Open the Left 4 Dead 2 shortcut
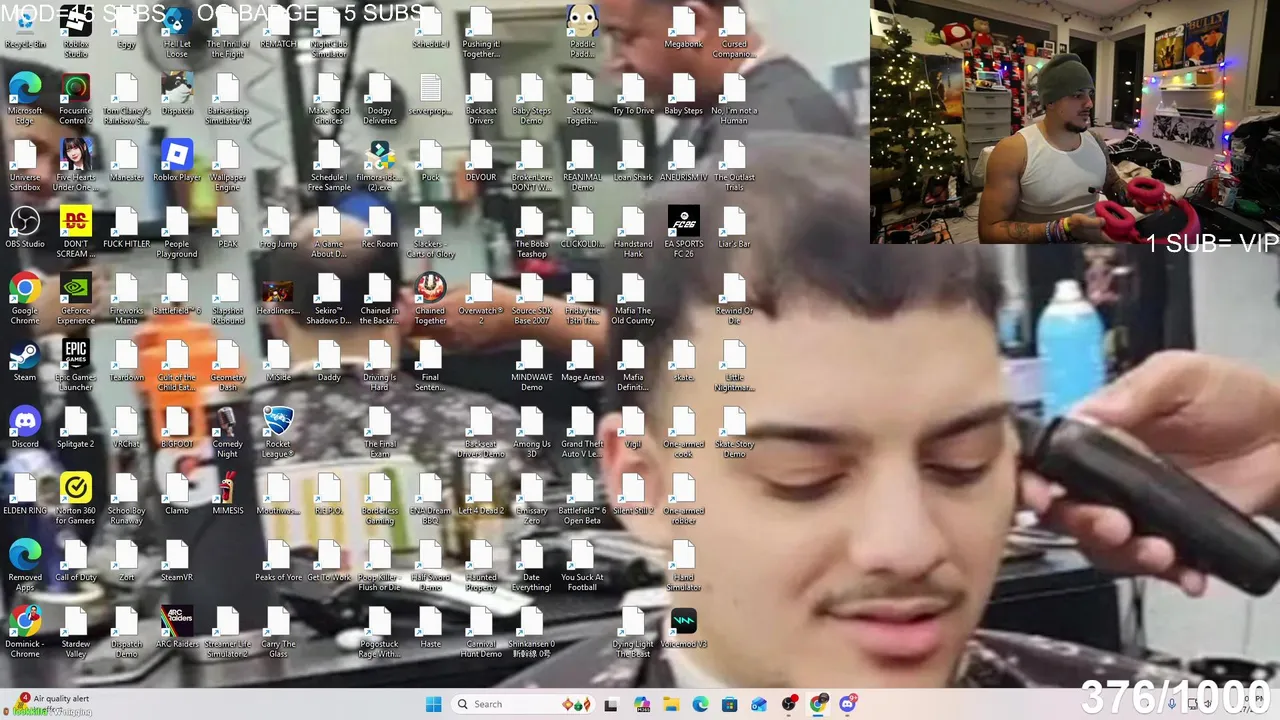 (x=481, y=494)
